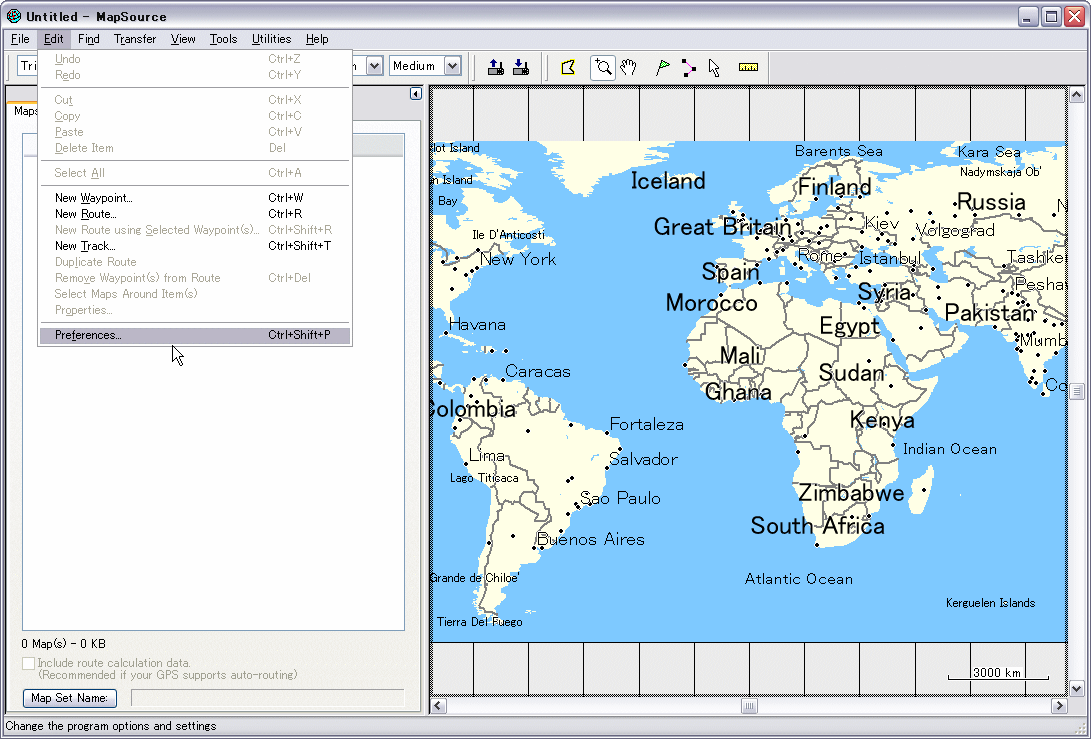
Task: Open the Utilities menu
Action: point(271,39)
